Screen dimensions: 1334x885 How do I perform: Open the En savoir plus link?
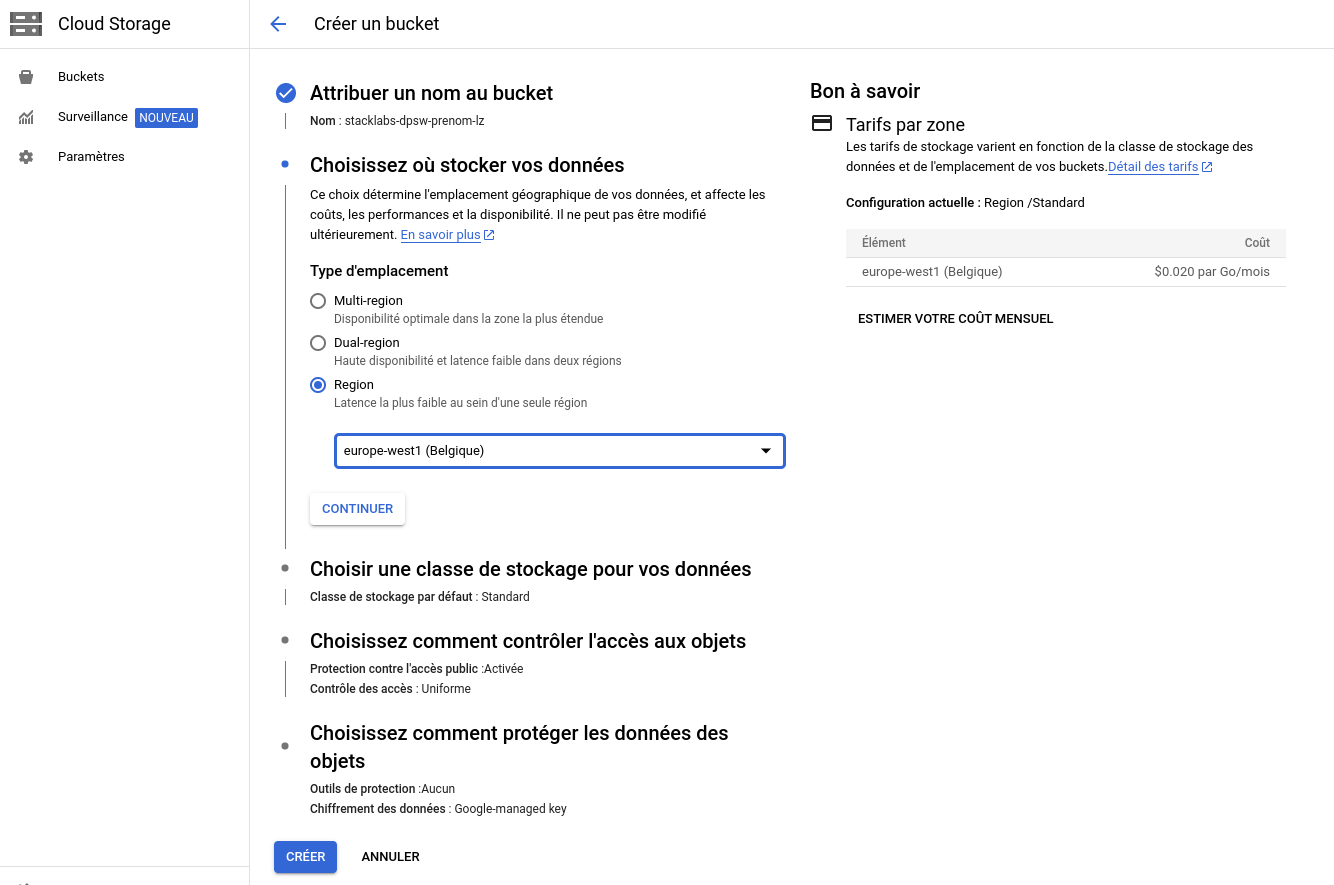pos(441,235)
